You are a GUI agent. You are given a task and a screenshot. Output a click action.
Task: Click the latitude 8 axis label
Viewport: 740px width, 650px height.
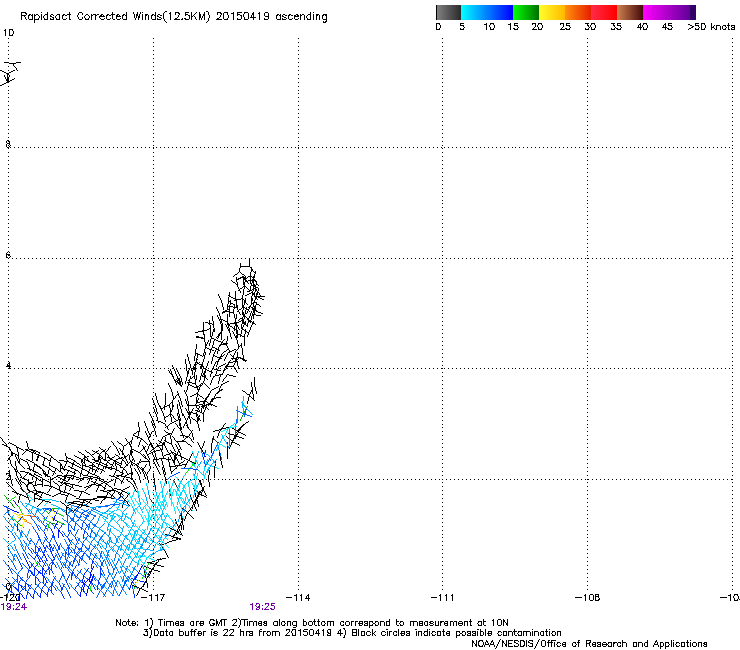tap(8, 144)
